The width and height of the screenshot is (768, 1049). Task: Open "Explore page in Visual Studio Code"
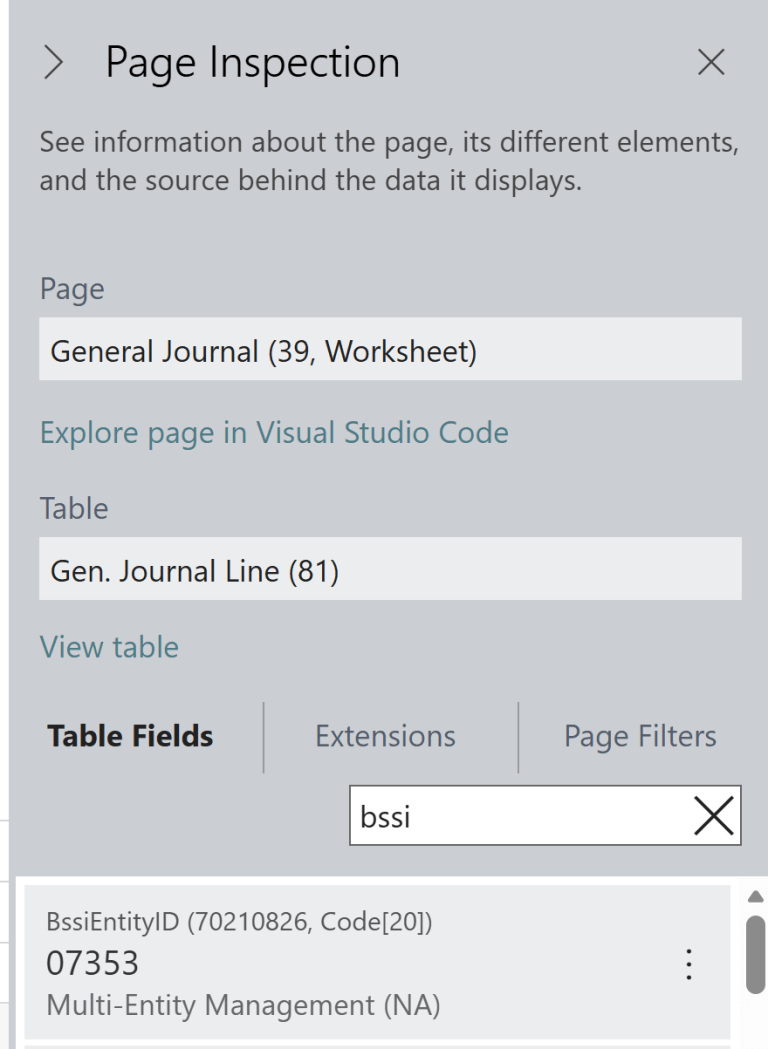click(274, 432)
